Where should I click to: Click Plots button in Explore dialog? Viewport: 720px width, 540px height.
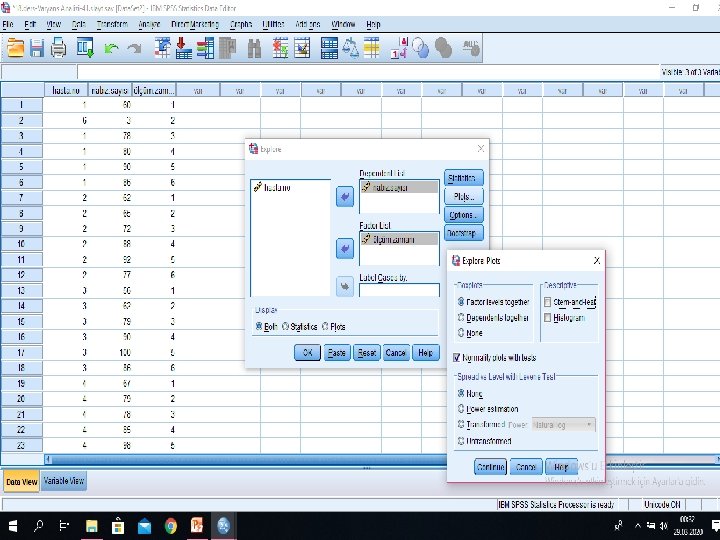tap(463, 197)
